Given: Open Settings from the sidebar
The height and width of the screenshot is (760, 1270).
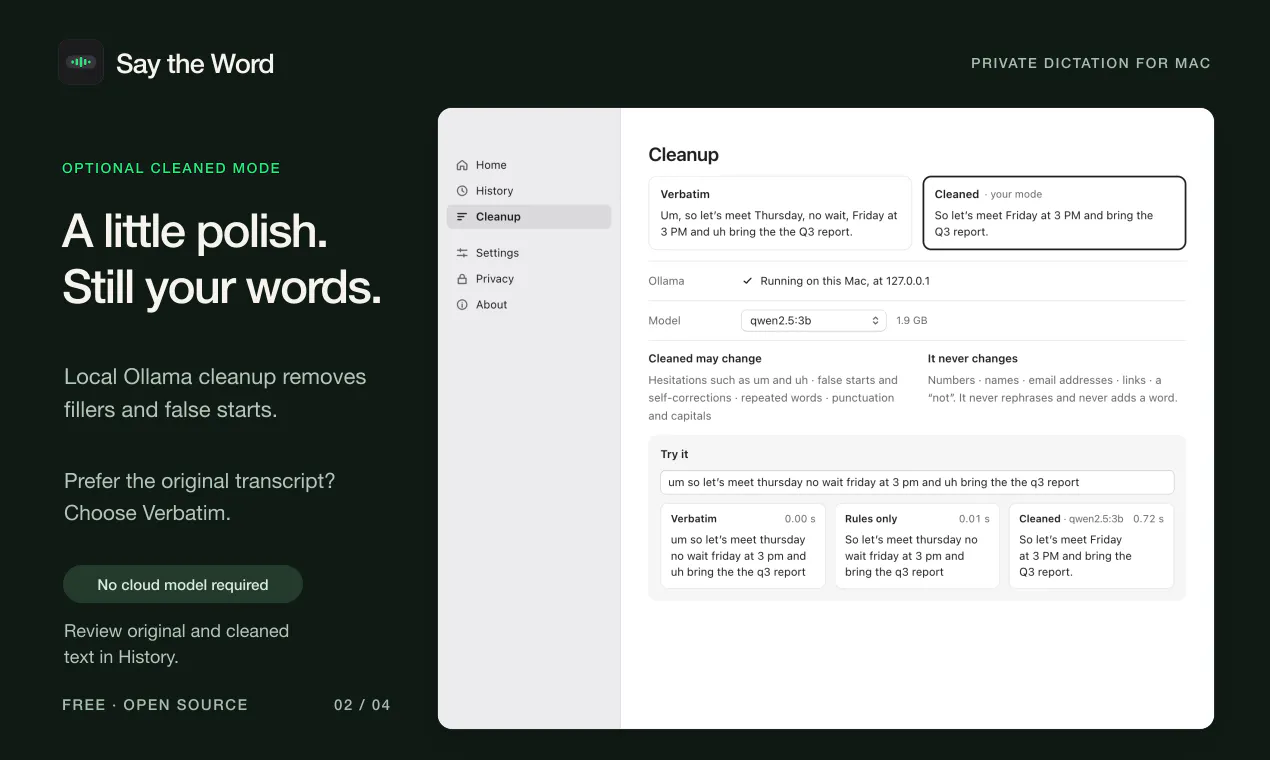Looking at the screenshot, I should [x=529, y=253].
